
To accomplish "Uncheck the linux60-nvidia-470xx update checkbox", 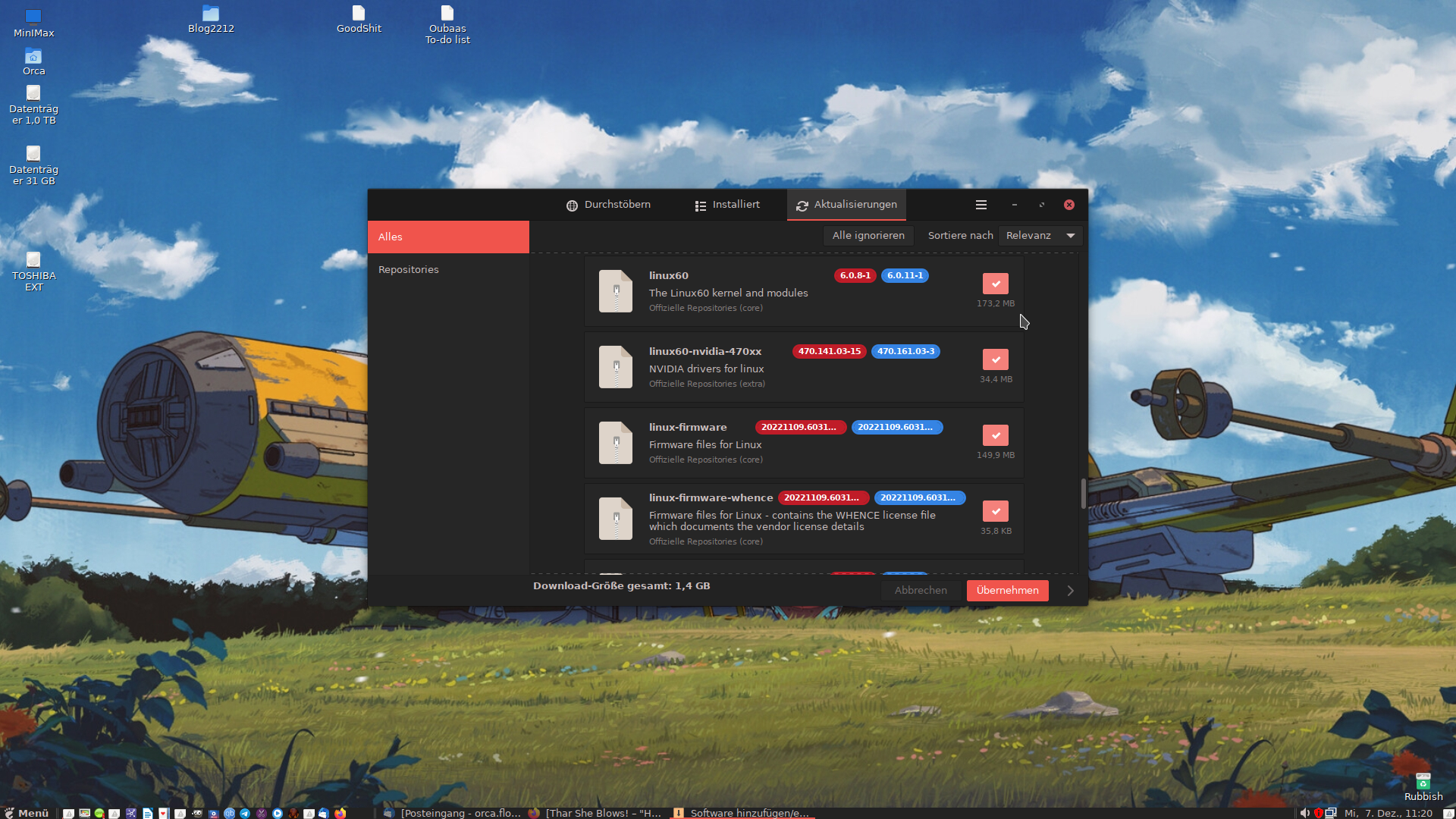I will 995,359.
